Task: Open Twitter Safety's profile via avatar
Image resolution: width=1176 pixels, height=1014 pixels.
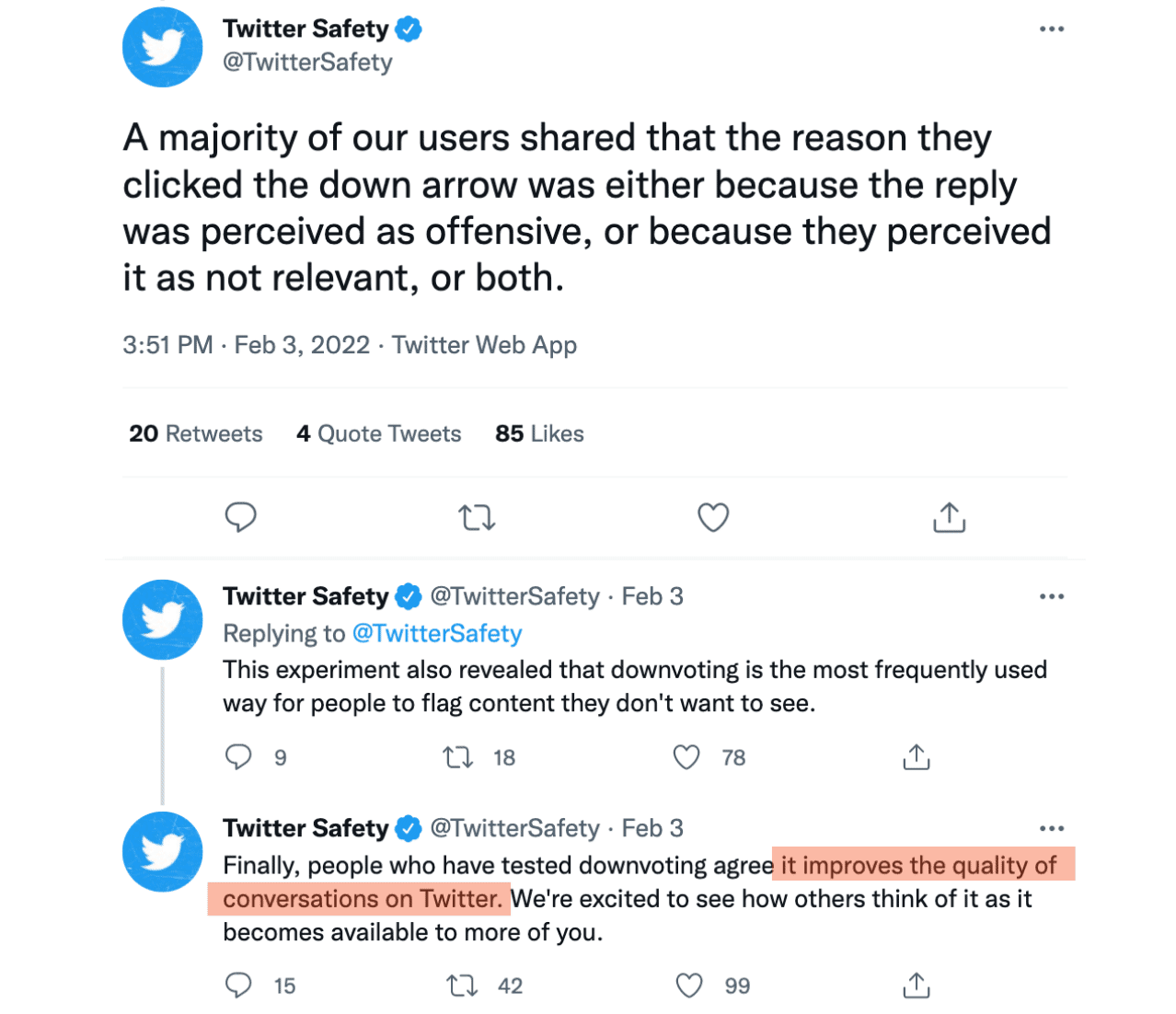Action: tap(162, 47)
